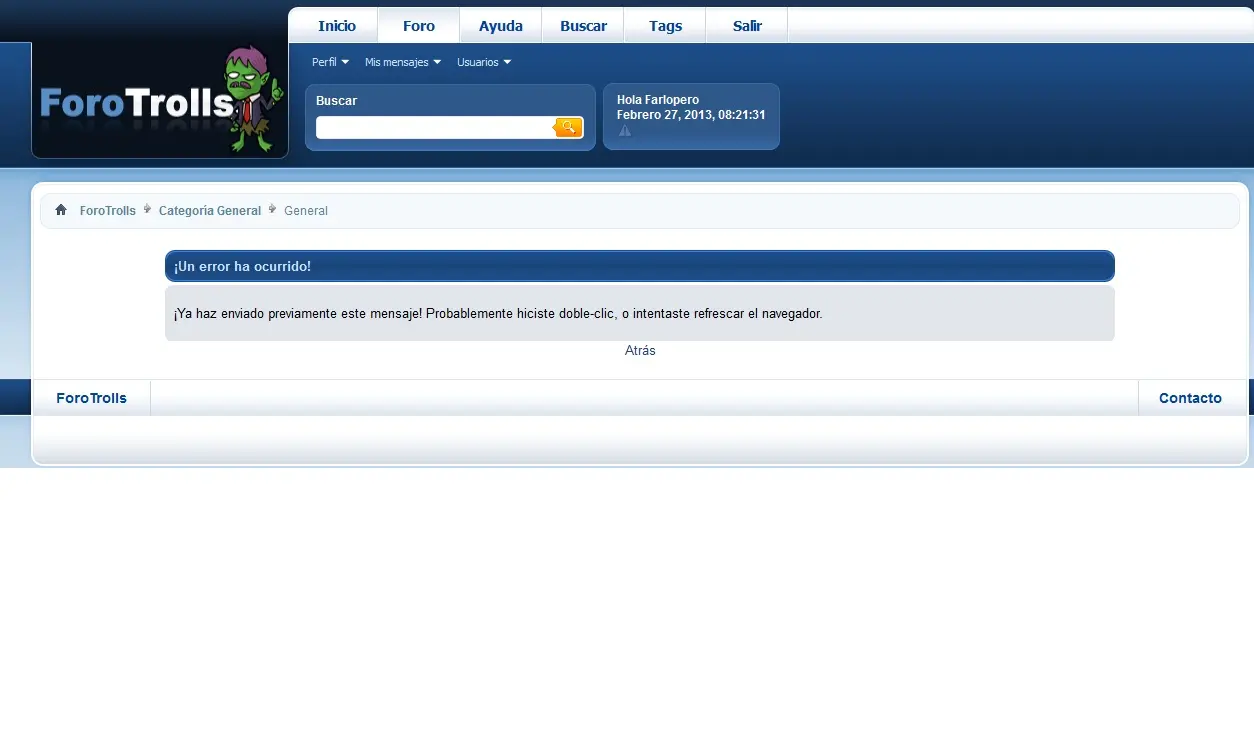Open the Ayuda tab
The width and height of the screenshot is (1254, 750).
[x=501, y=26]
